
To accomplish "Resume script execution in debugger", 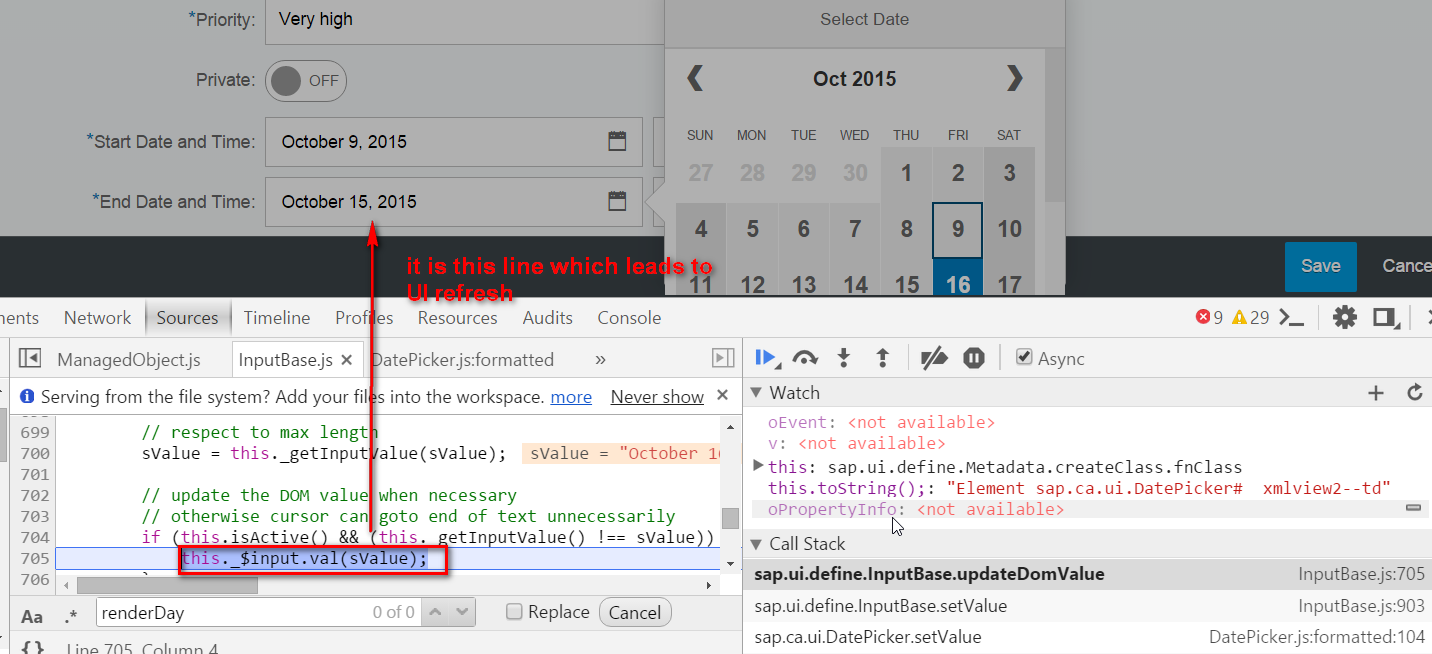I will click(767, 358).
